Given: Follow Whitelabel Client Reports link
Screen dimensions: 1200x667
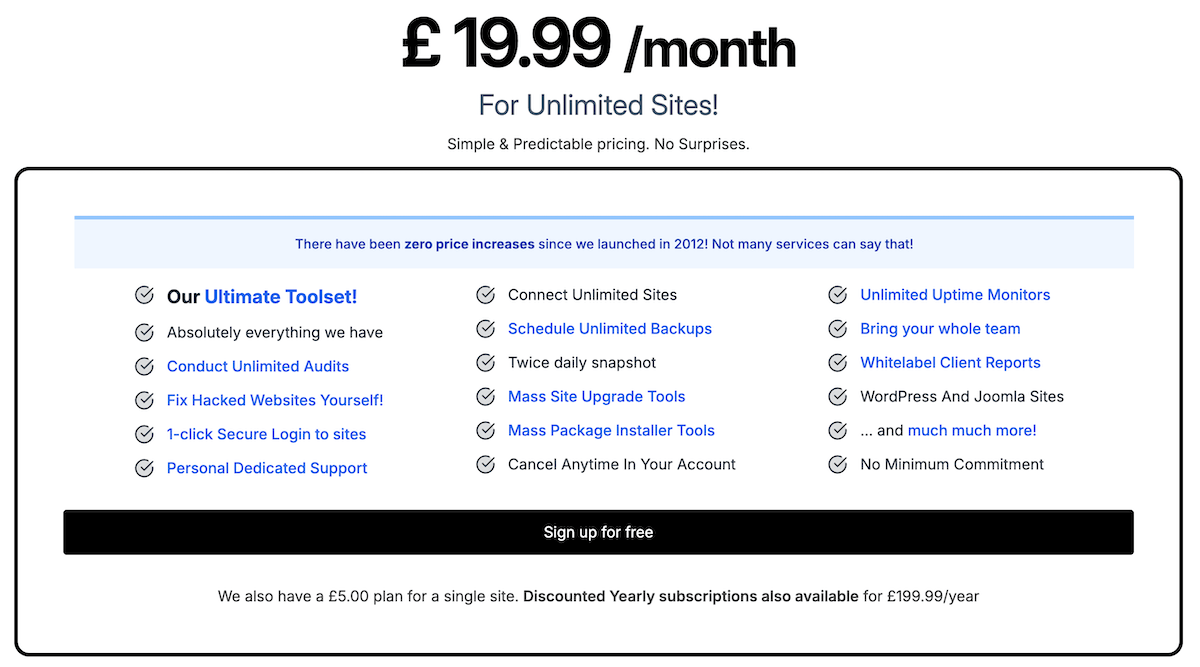Looking at the screenshot, I should [950, 363].
